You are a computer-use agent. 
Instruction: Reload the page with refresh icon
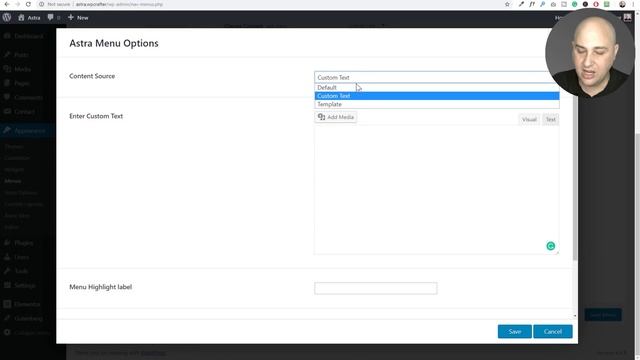(28, 4)
